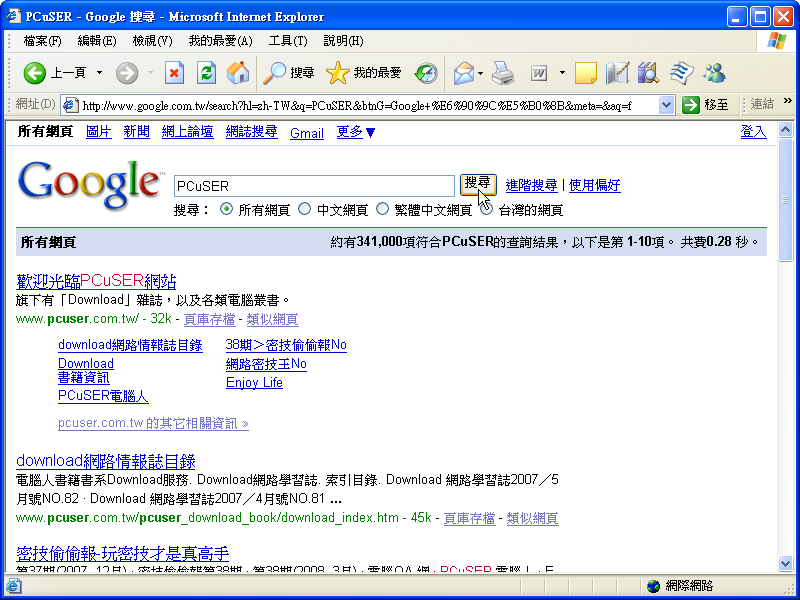800x600 pixels.
Task: Open the 說明(H) menu
Action: point(343,41)
